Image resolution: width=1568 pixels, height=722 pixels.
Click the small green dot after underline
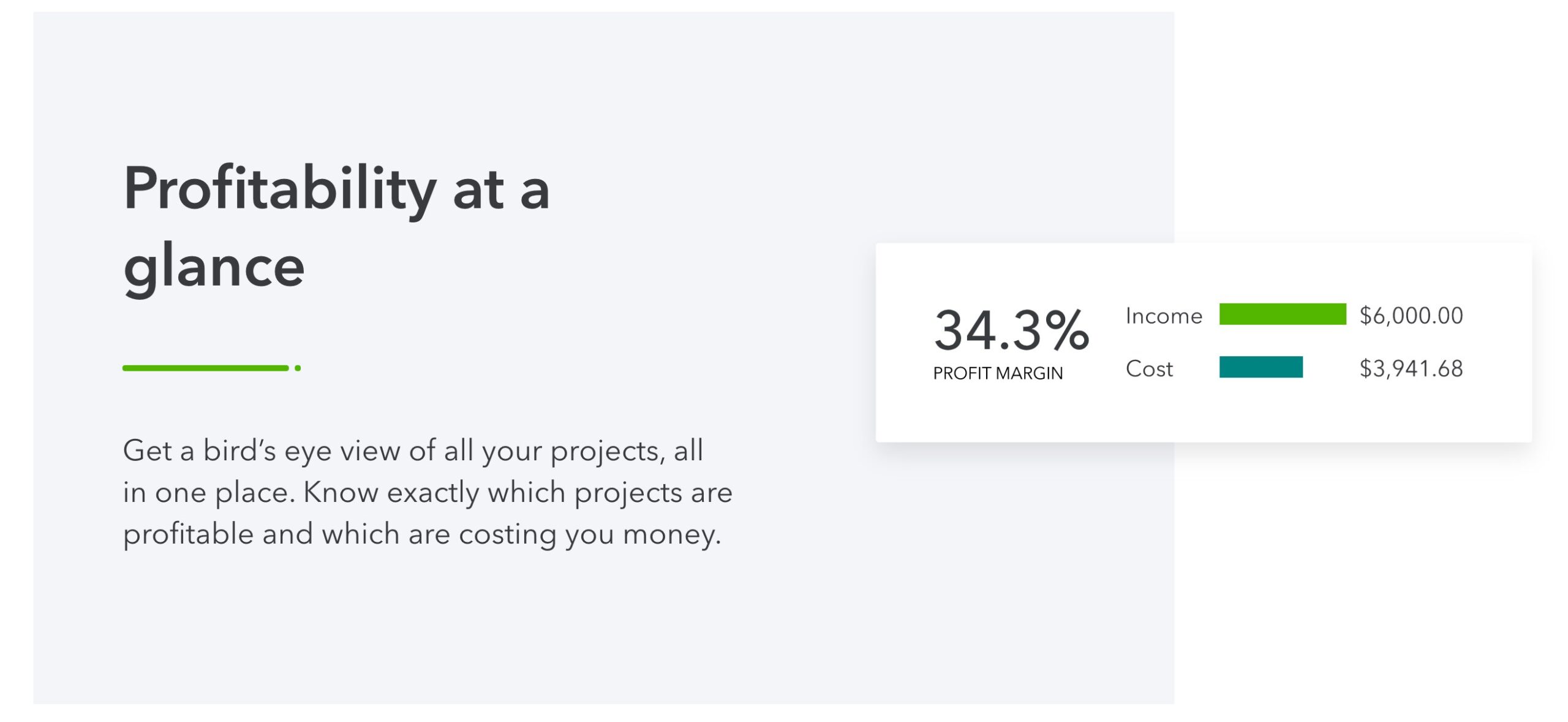coord(298,368)
